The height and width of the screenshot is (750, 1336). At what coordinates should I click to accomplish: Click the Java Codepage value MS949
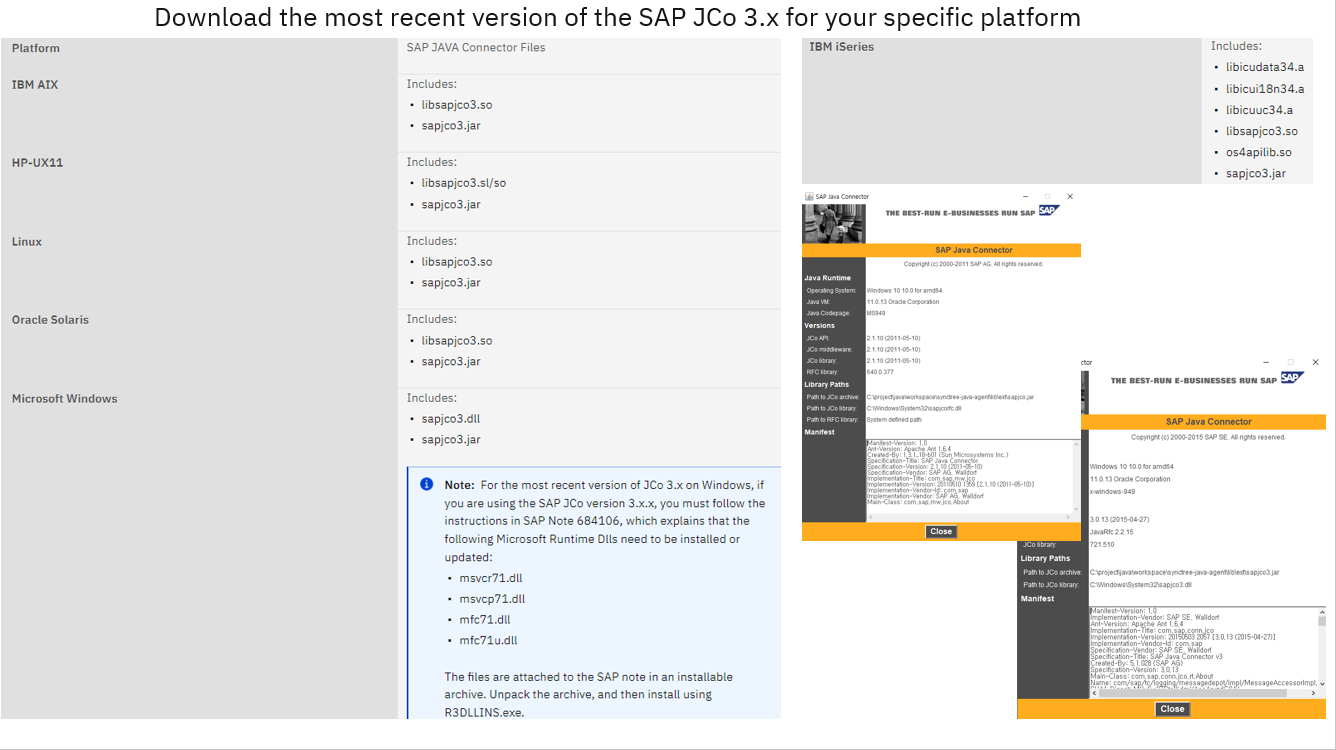(x=876, y=313)
